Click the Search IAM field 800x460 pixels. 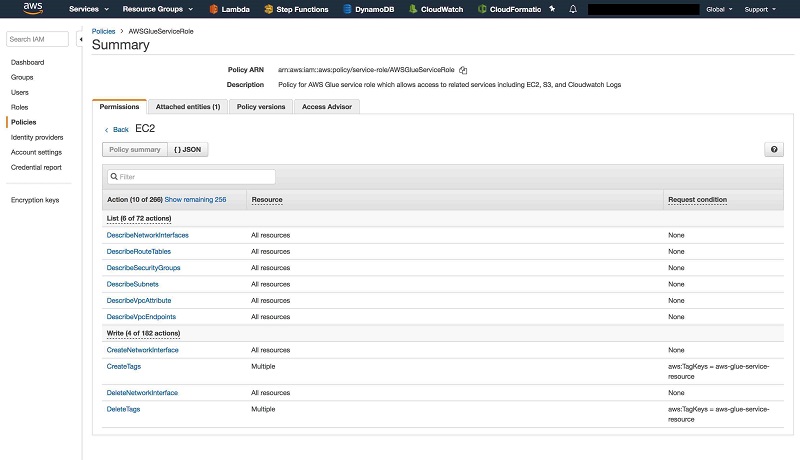[37, 39]
